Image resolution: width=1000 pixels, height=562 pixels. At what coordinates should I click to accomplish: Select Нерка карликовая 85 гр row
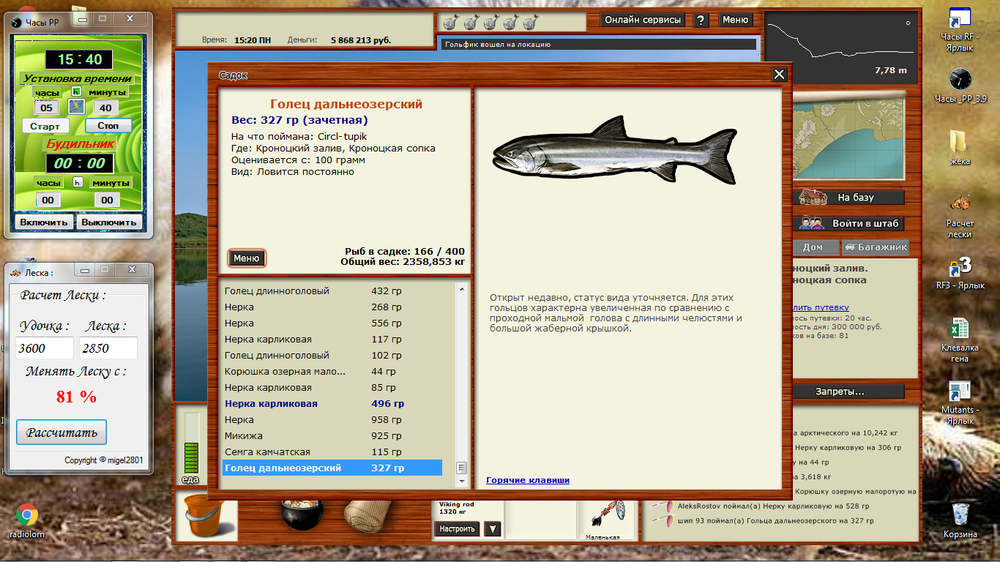(x=332, y=387)
